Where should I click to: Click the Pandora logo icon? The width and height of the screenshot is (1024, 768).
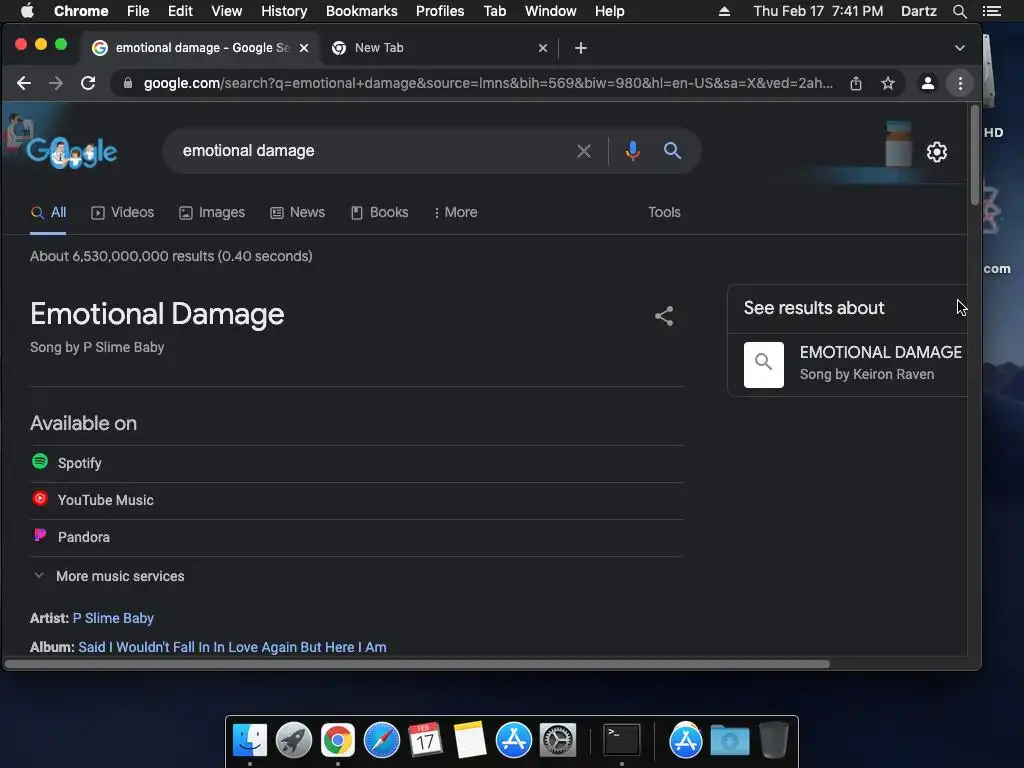pyautogui.click(x=40, y=536)
